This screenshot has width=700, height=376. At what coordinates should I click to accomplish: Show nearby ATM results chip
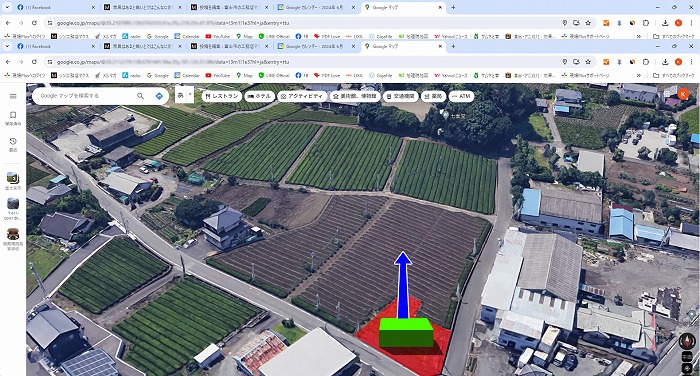coord(461,96)
